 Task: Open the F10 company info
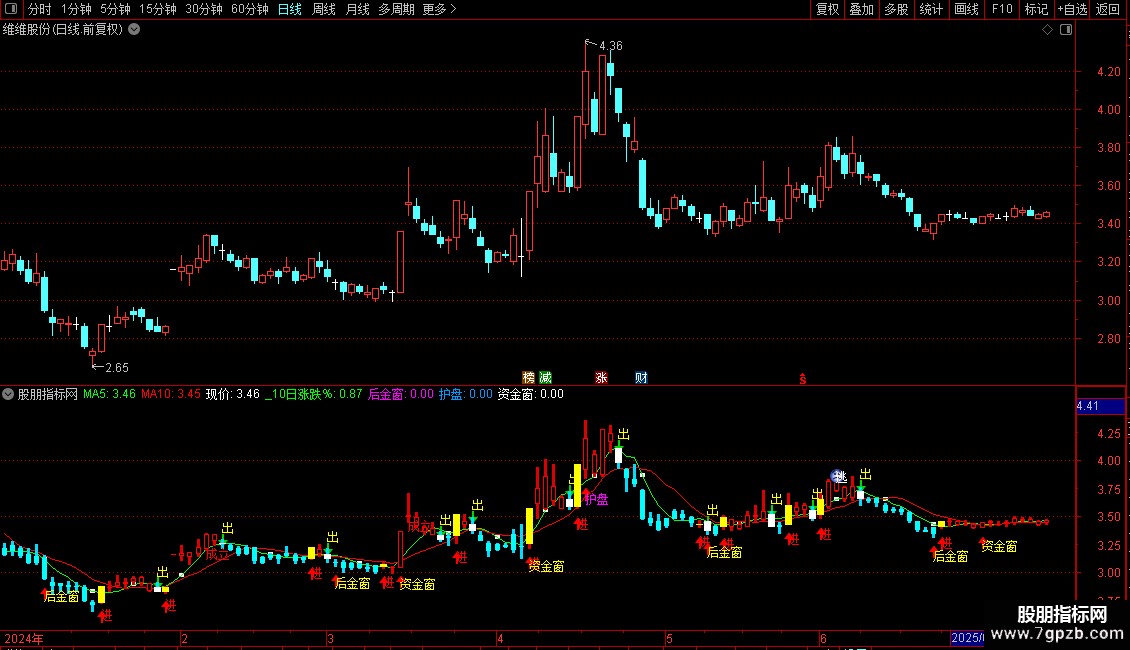[x=1002, y=9]
